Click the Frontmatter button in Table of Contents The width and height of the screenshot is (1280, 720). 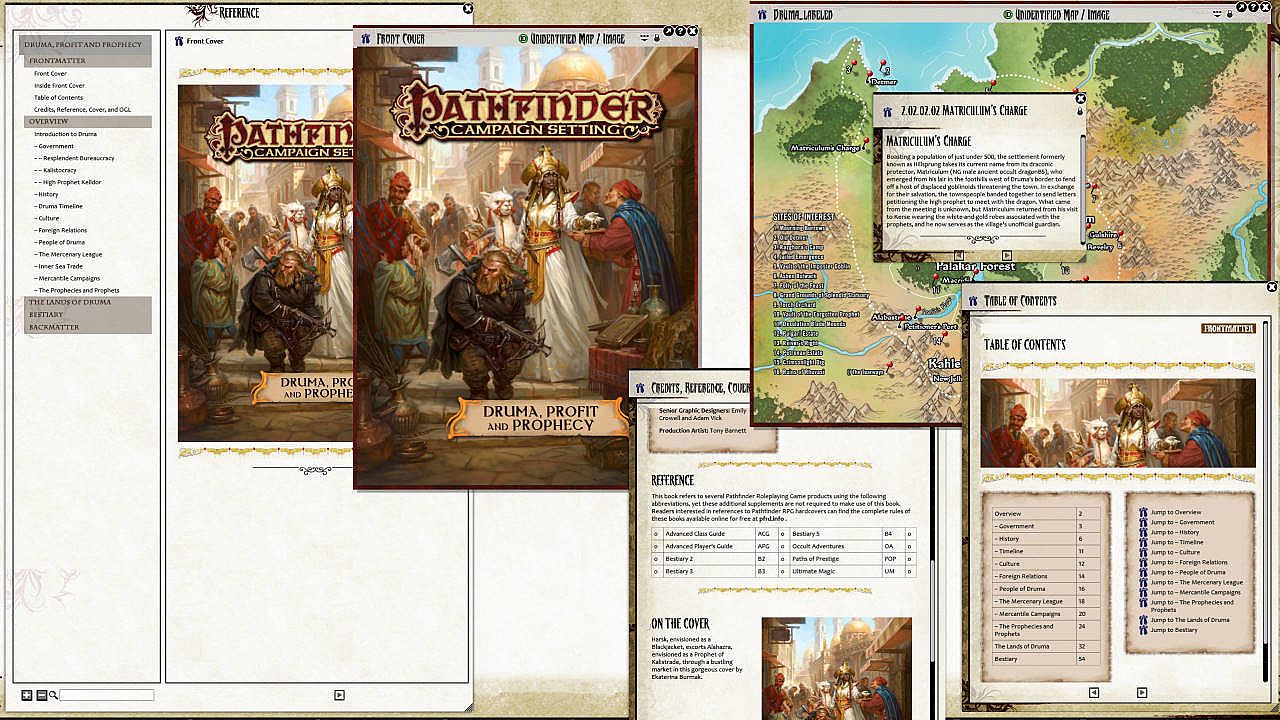(x=1228, y=328)
